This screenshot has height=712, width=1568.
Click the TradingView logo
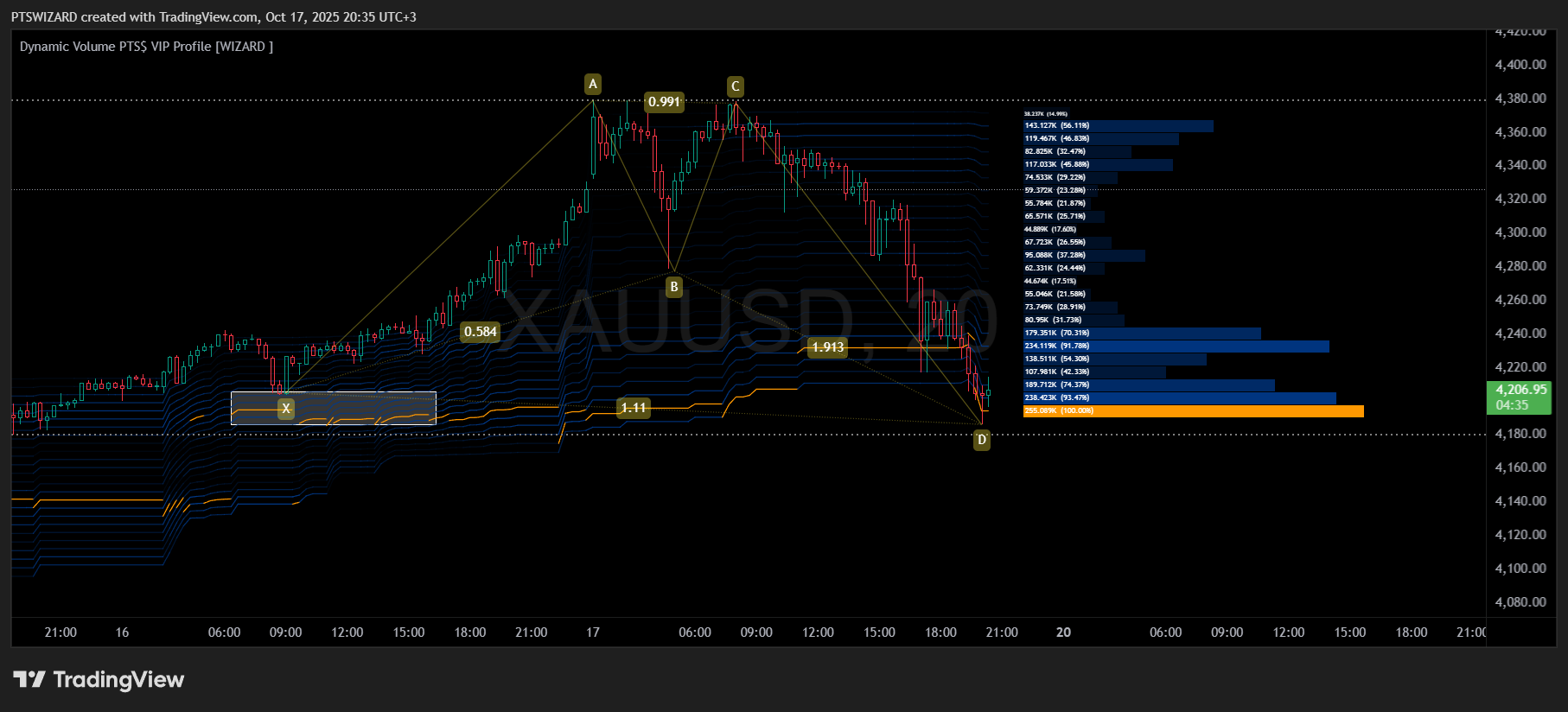click(99, 680)
